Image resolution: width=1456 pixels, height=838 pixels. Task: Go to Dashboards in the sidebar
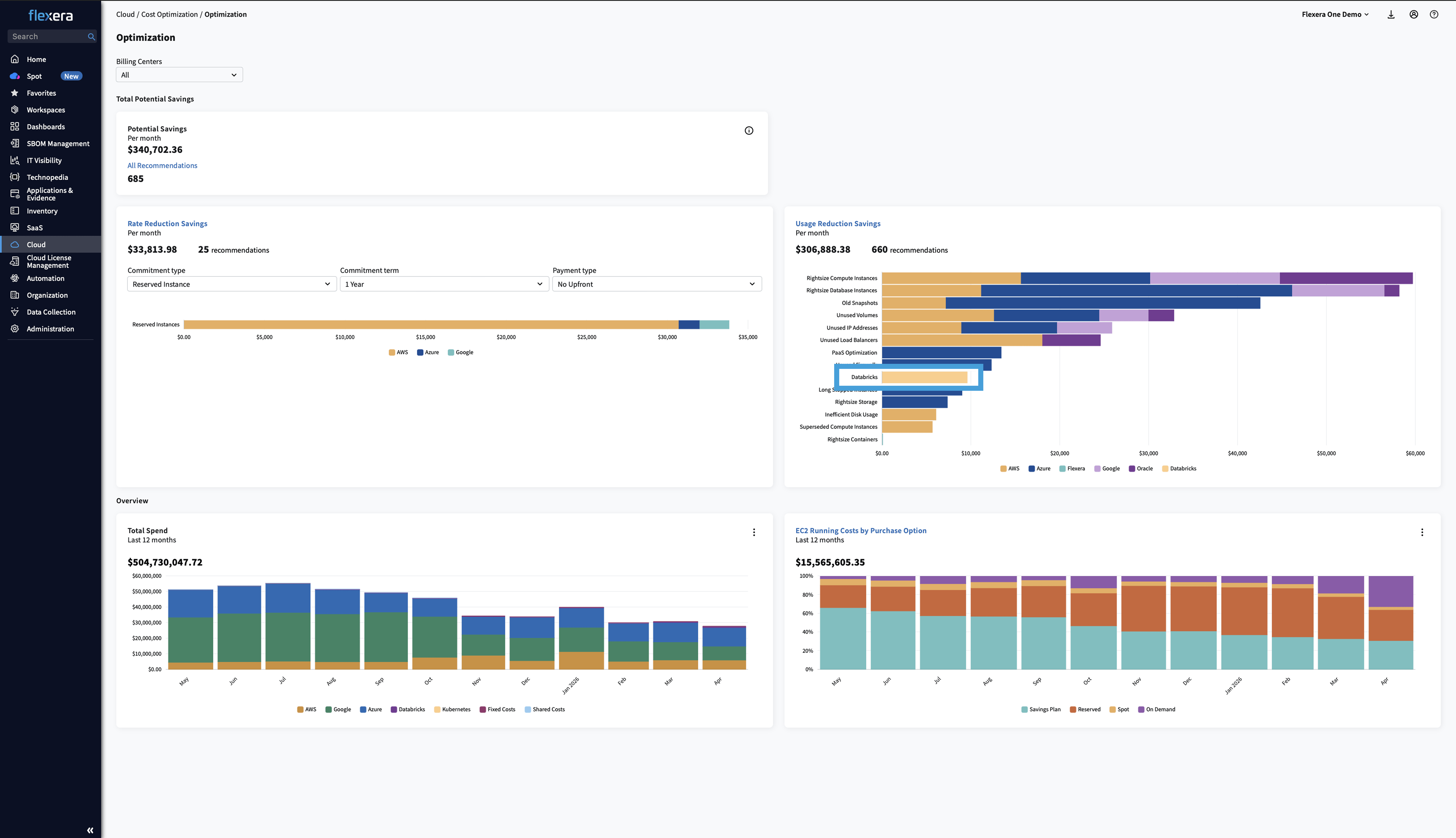(45, 127)
